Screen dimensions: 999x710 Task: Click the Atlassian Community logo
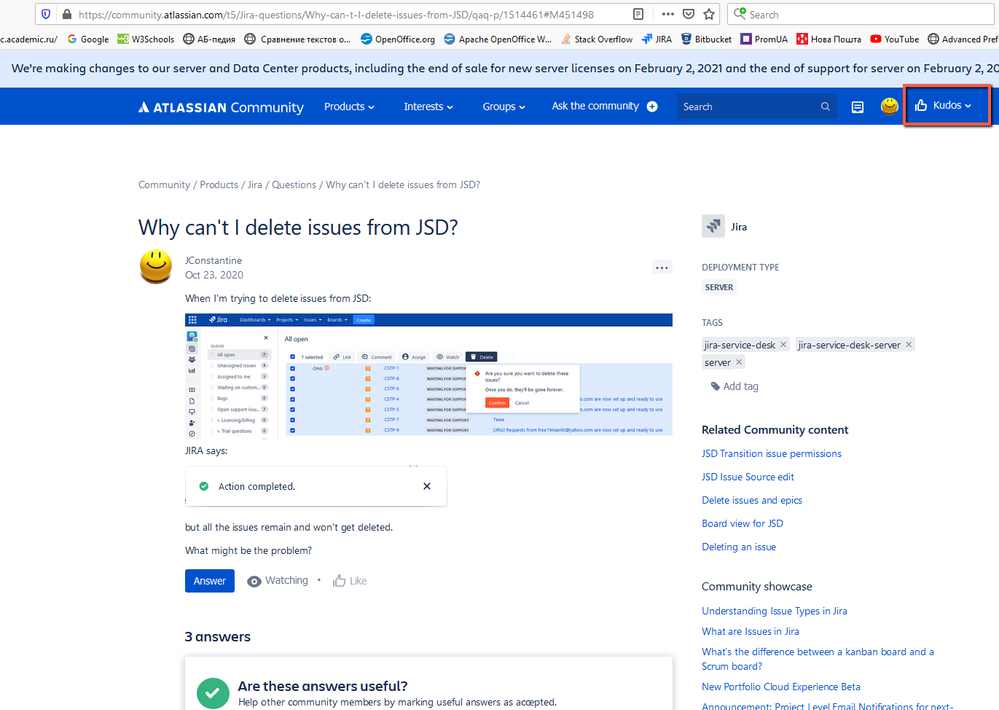tap(221, 107)
